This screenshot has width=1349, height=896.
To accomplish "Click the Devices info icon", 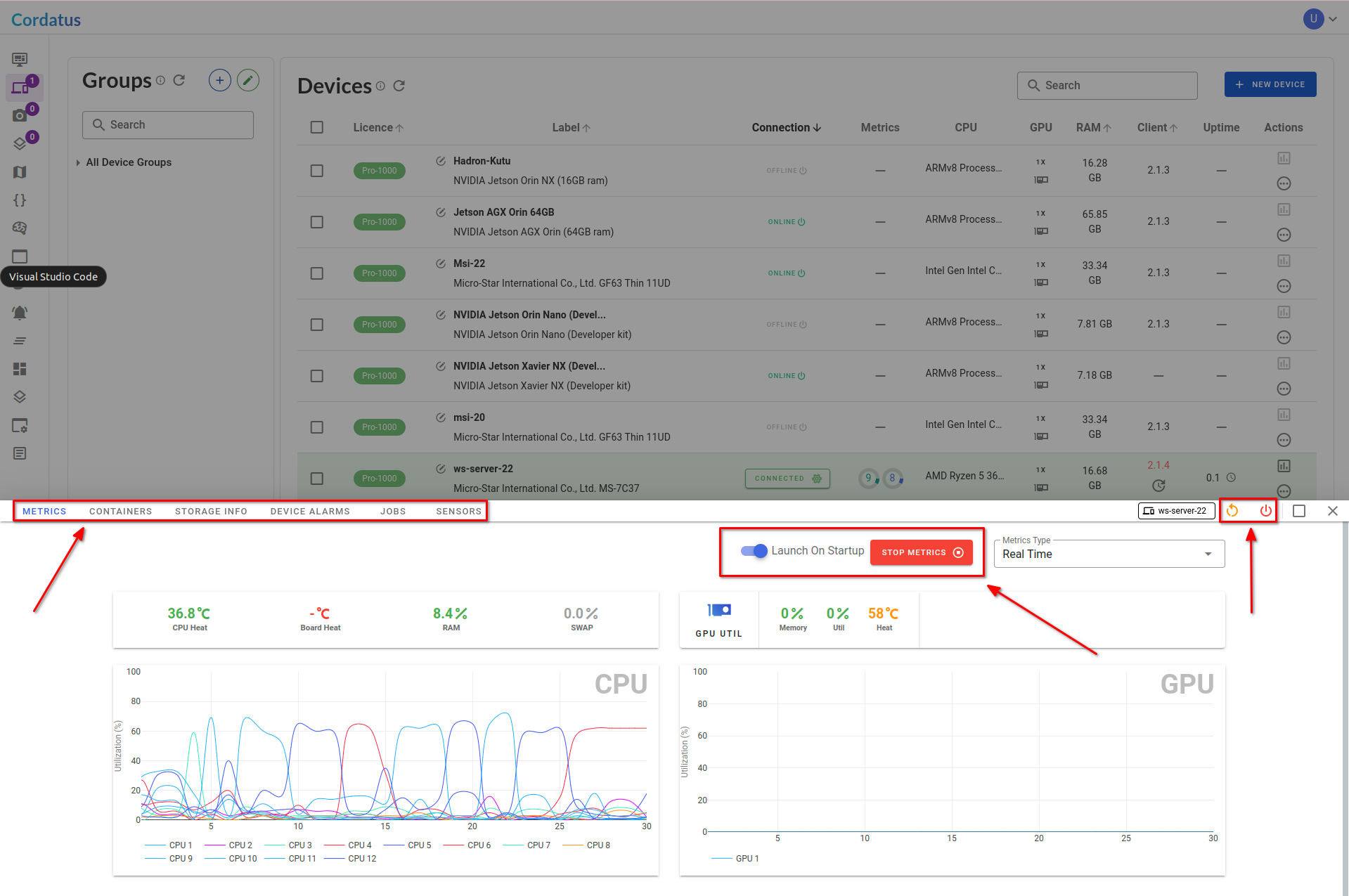I will click(380, 86).
